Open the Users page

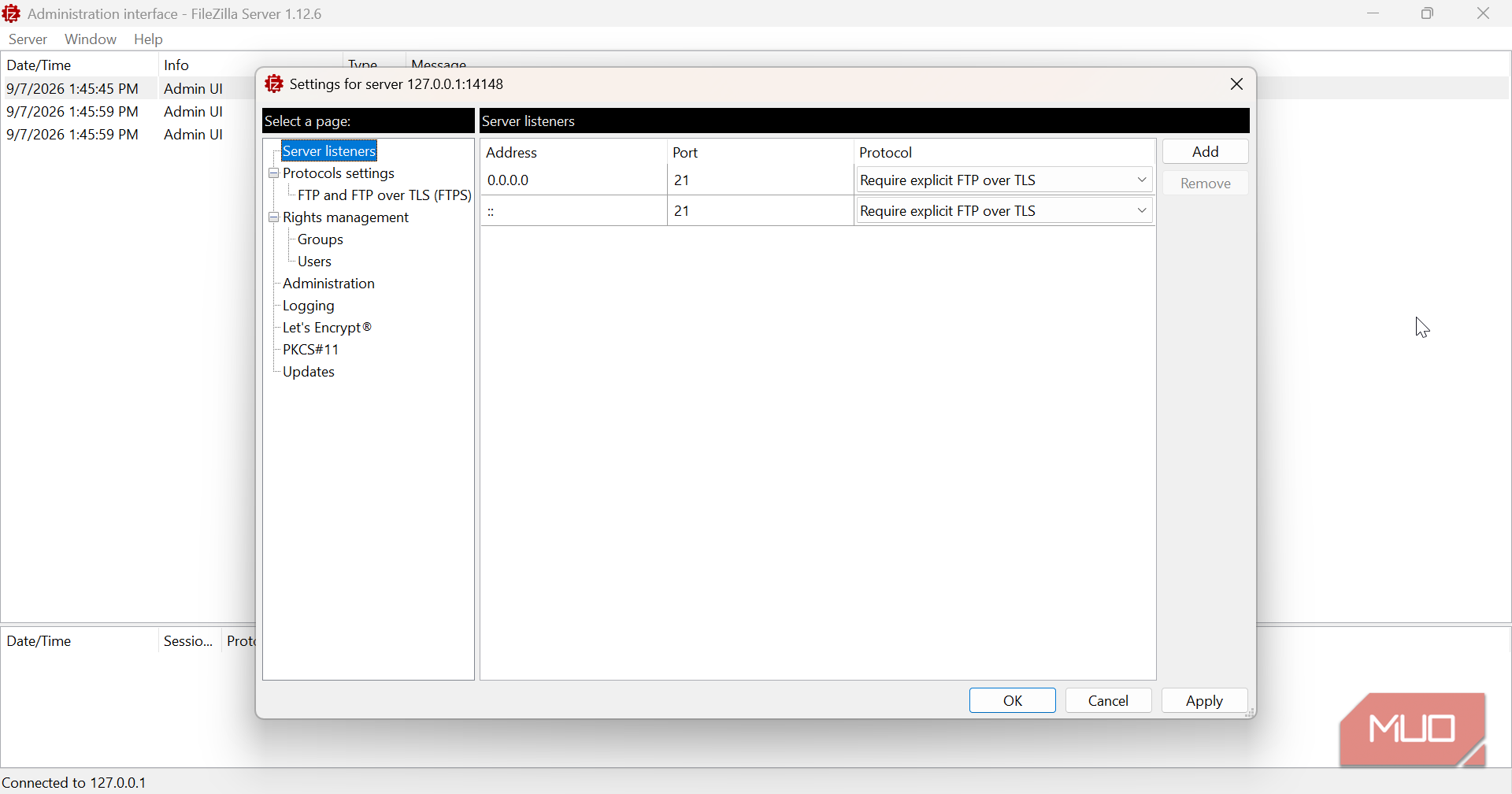[314, 262]
